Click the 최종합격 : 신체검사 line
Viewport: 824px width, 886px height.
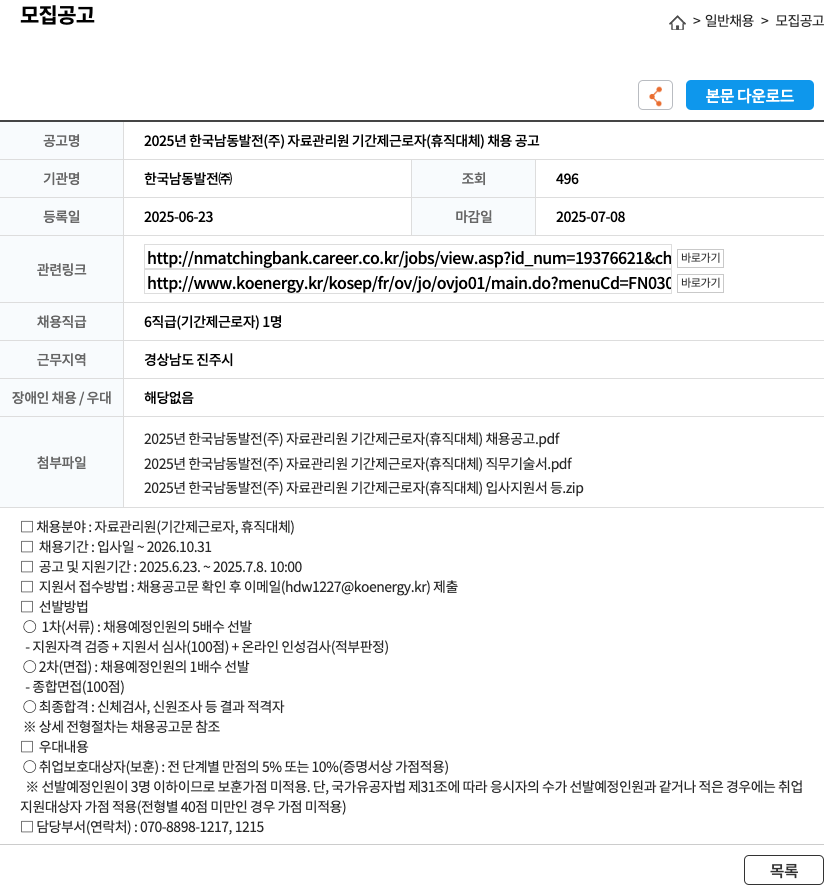tap(153, 706)
